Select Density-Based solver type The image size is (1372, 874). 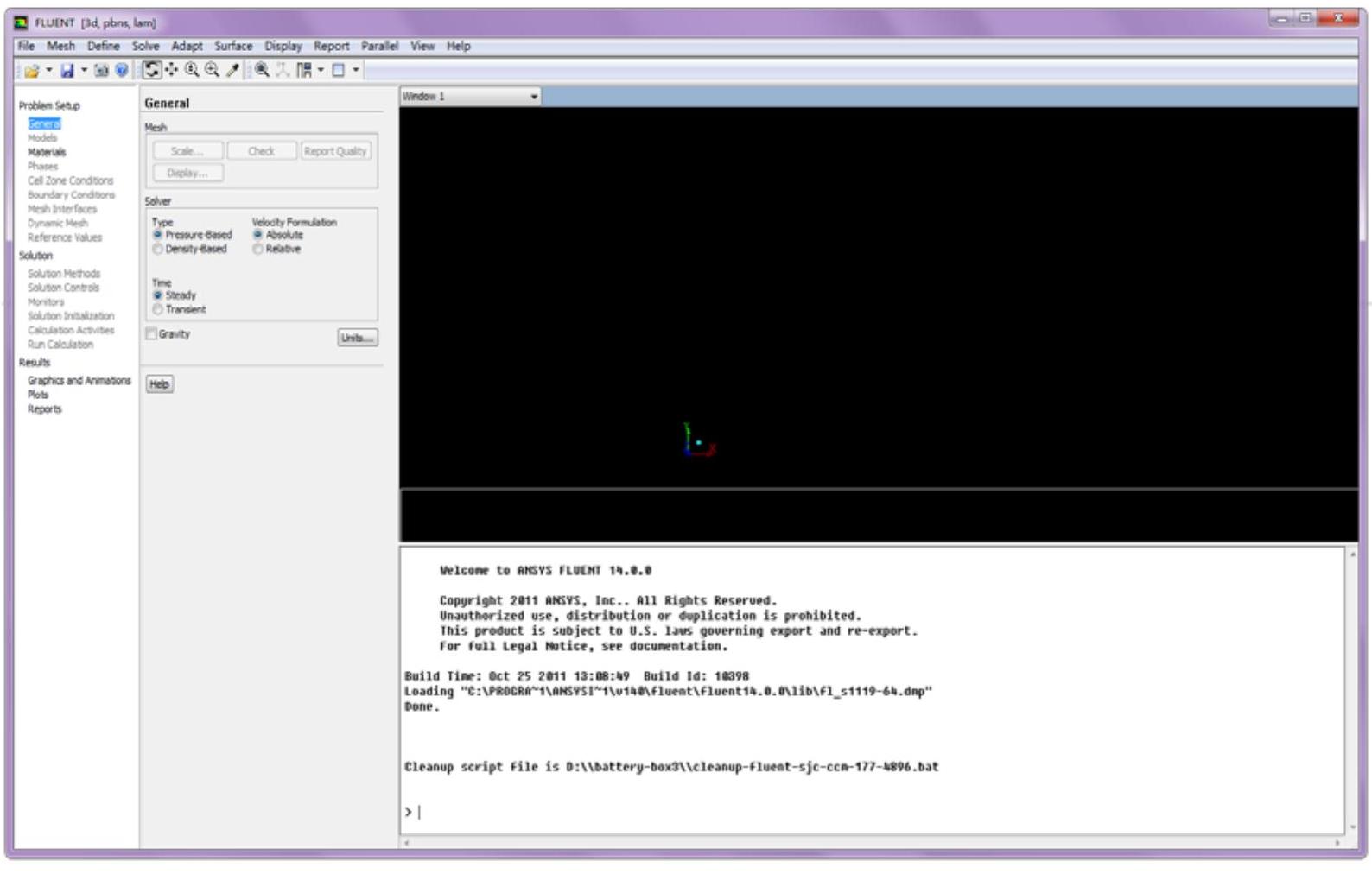click(x=189, y=249)
